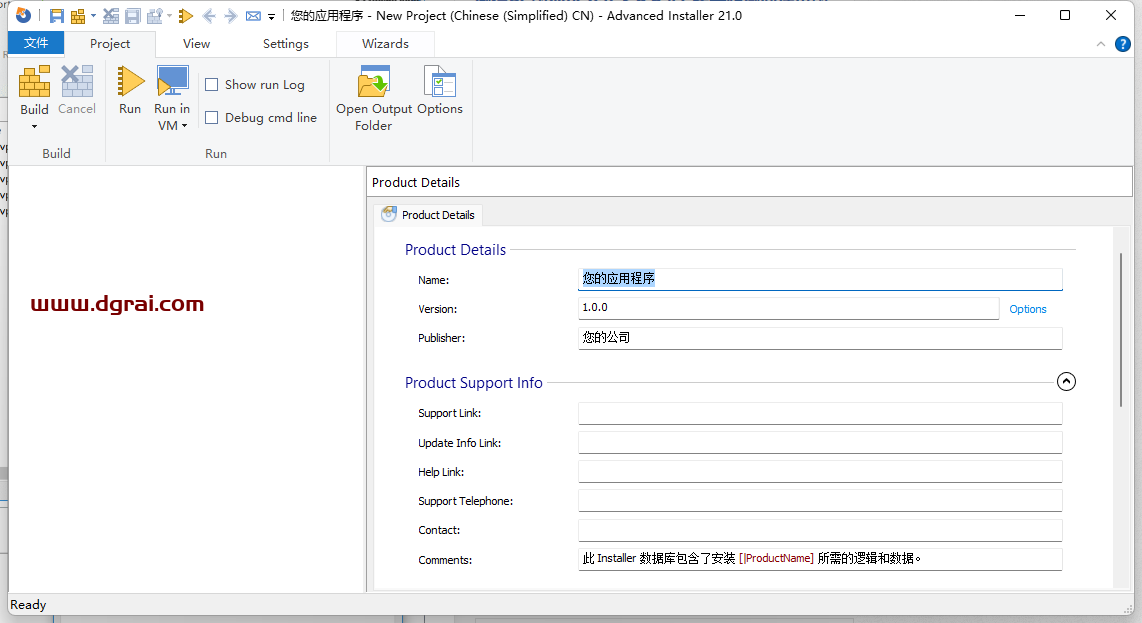Click the Forward navigation arrow
Image resolution: width=1142 pixels, height=623 pixels.
click(231, 16)
